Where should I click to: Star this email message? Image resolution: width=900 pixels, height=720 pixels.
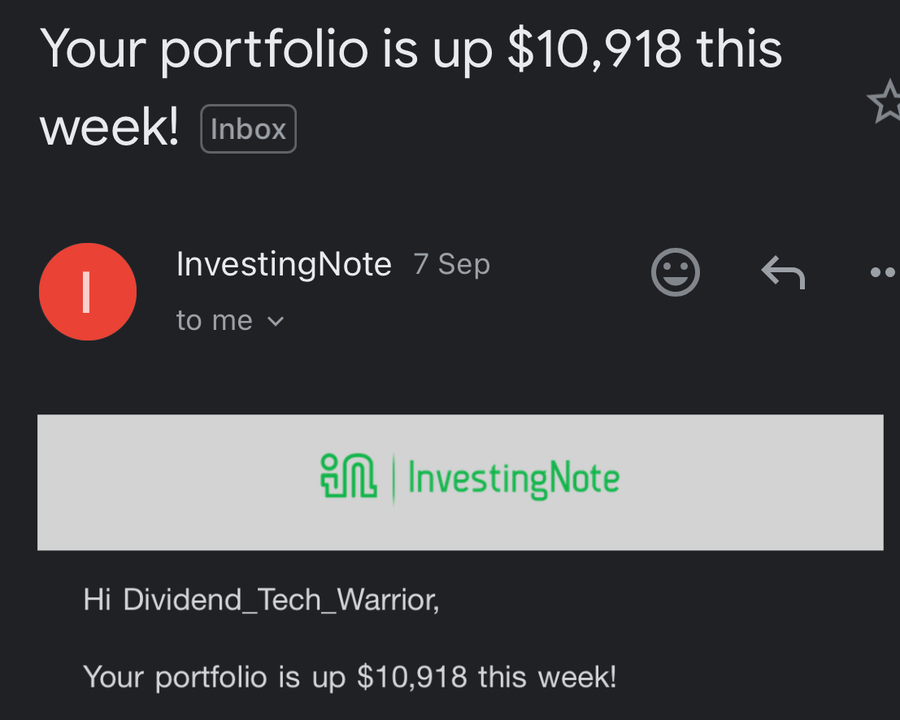click(x=886, y=102)
